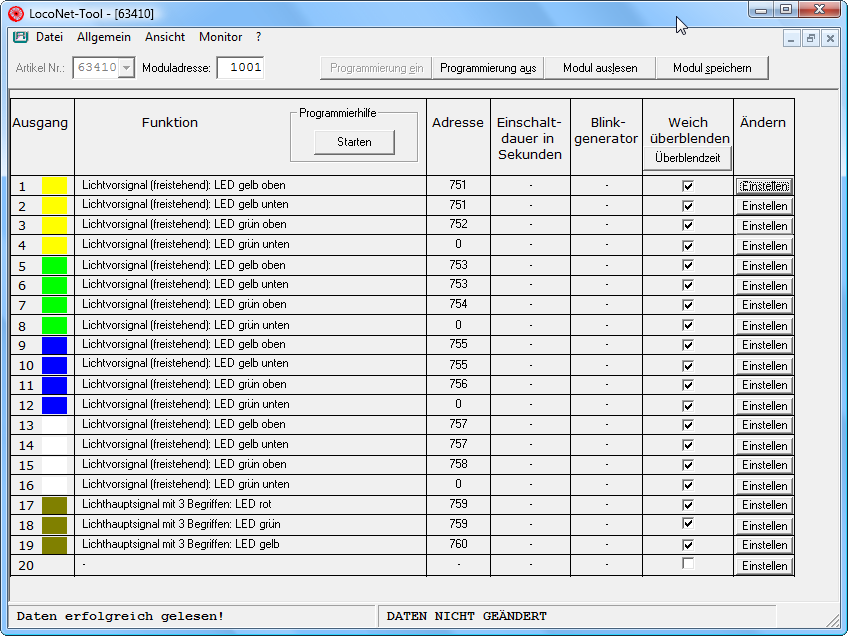Maximize the LocoNet-Tool main window
This screenshot has width=848, height=636.
coord(786,9)
